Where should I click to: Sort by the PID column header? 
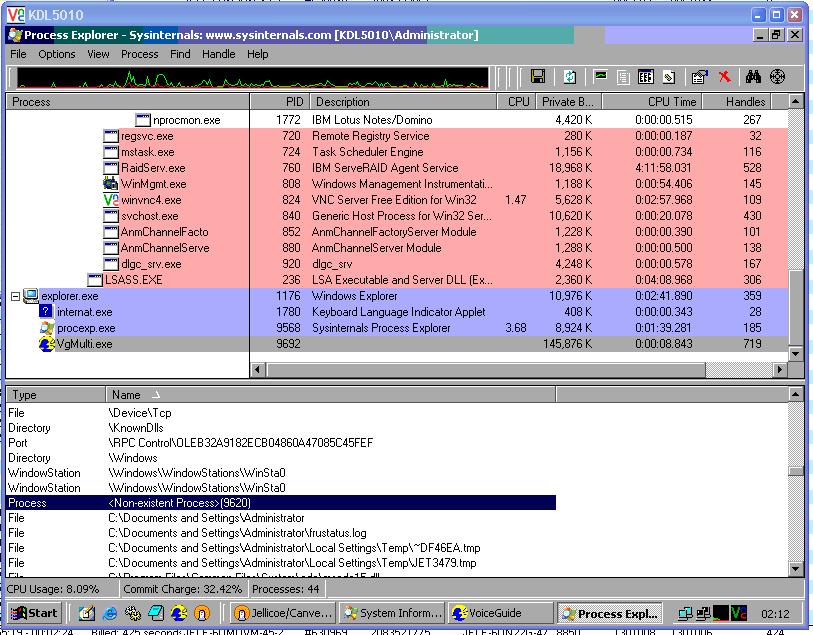(279, 102)
